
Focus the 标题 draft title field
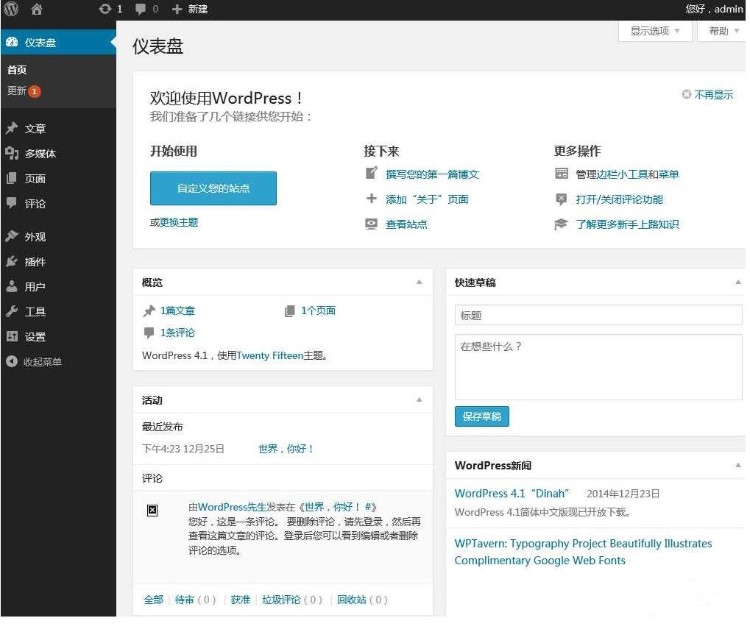point(598,315)
